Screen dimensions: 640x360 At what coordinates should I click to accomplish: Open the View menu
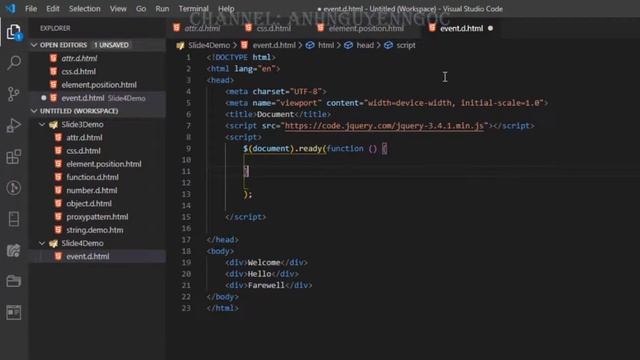pyautogui.click(x=118, y=9)
